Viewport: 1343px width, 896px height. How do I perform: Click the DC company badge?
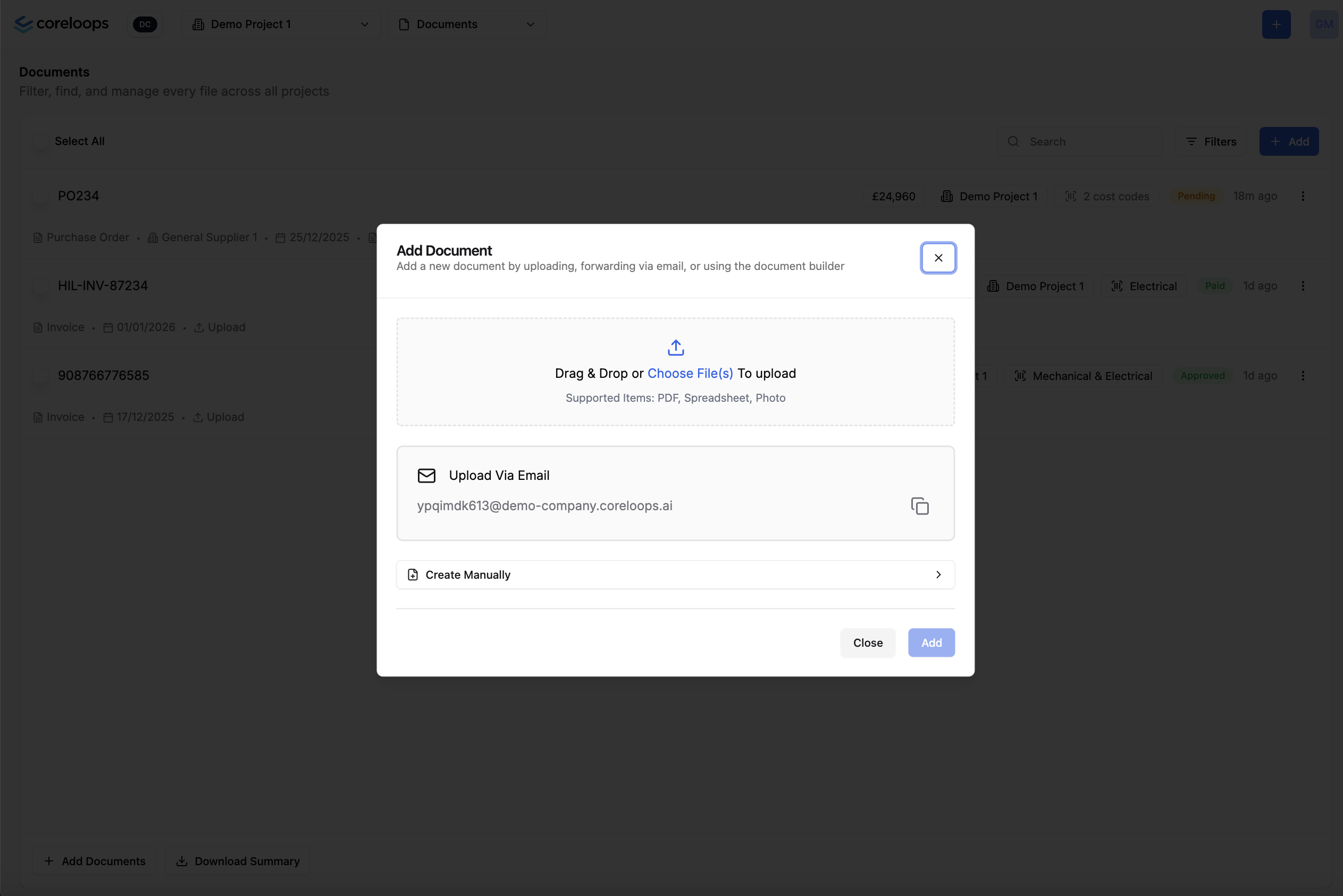(145, 24)
